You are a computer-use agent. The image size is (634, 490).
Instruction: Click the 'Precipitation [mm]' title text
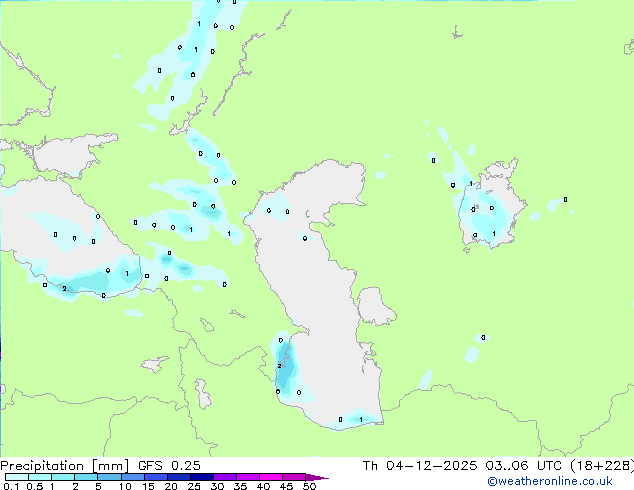pyautogui.click(x=65, y=466)
